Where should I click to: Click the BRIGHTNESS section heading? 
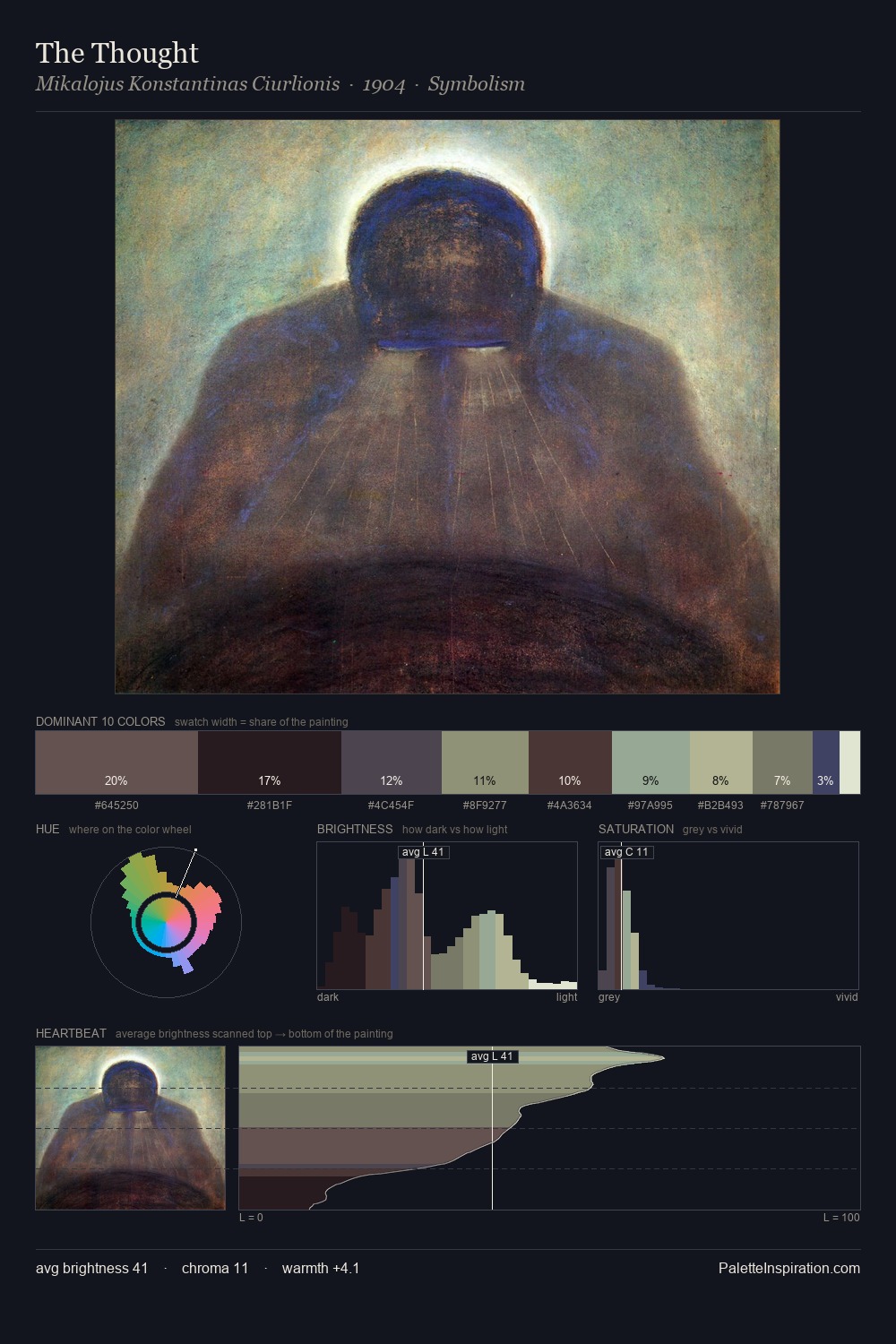pos(355,829)
